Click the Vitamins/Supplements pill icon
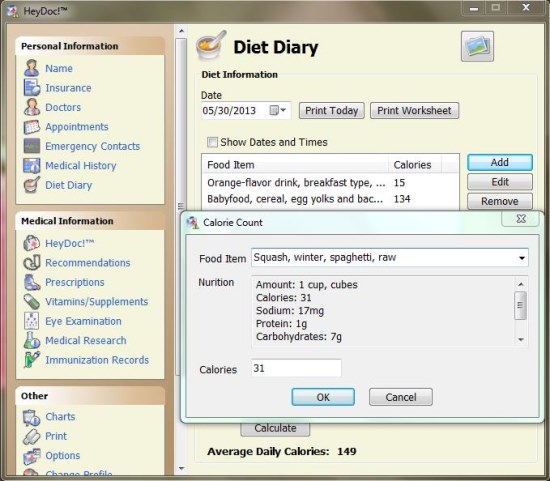This screenshot has width=550, height=481. pyautogui.click(x=32, y=302)
